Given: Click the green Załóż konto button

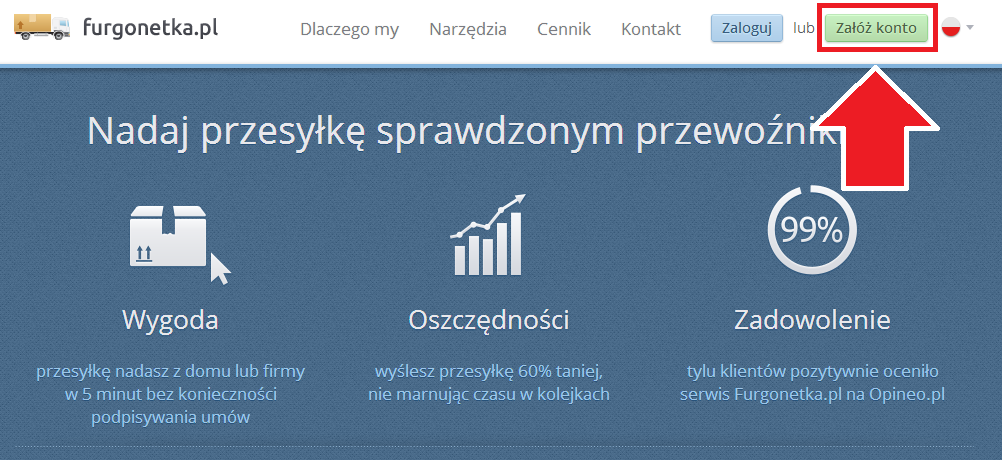Looking at the screenshot, I should click(876, 28).
